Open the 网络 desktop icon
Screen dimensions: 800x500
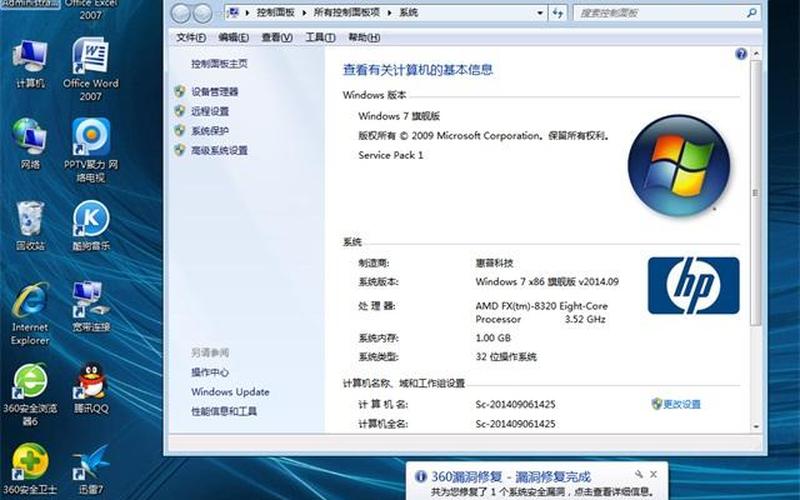pyautogui.click(x=30, y=144)
